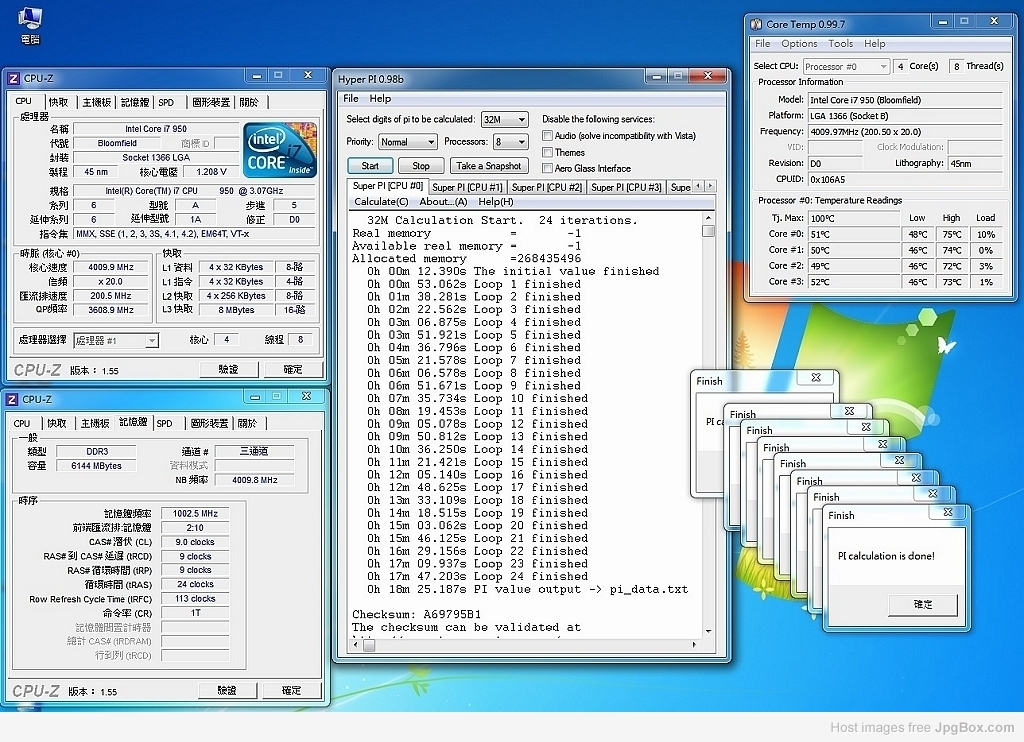Close the front Finish dialog with X
Image resolution: width=1024 pixels, height=742 pixels.
(948, 513)
